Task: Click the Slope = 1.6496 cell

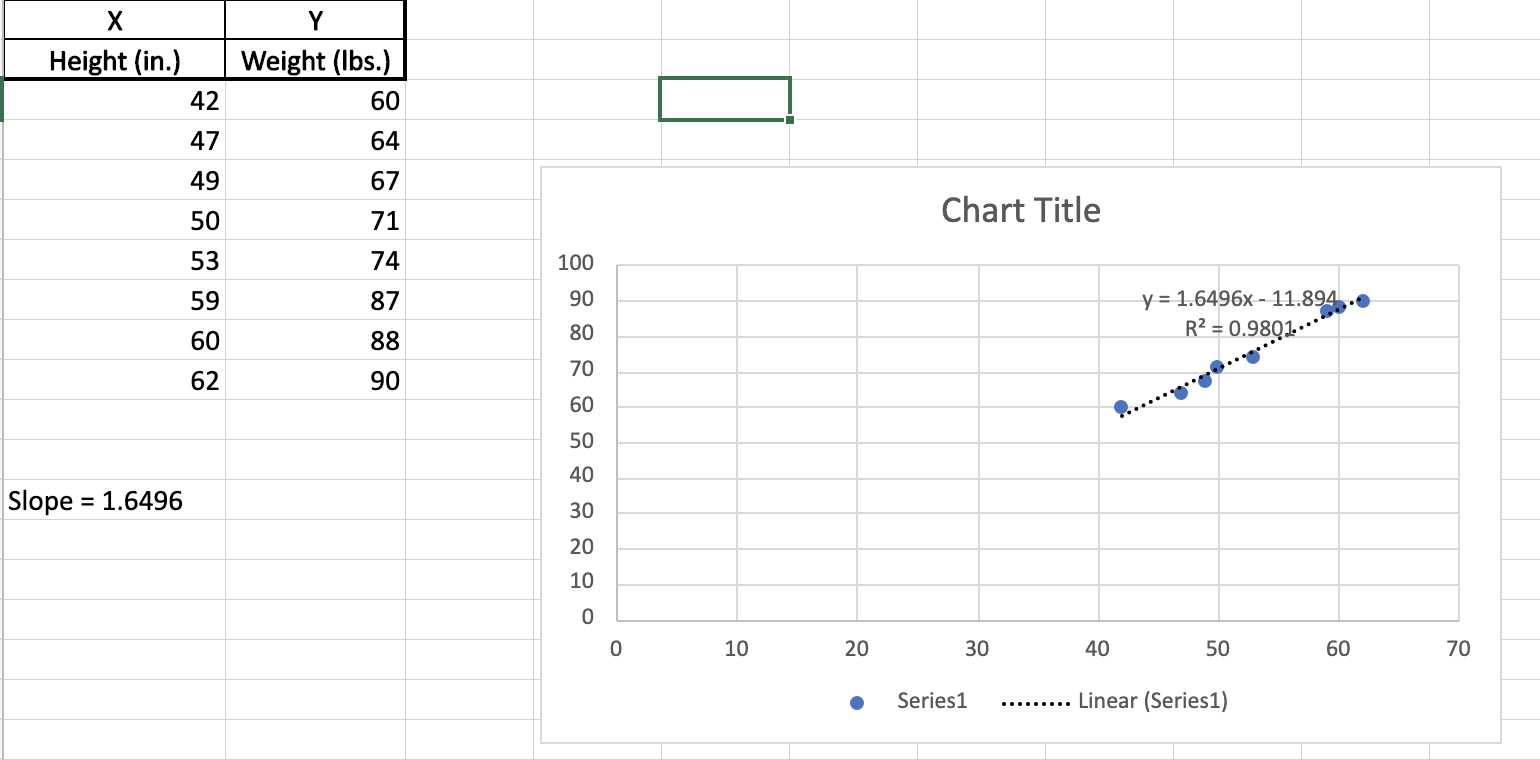Action: [x=115, y=500]
